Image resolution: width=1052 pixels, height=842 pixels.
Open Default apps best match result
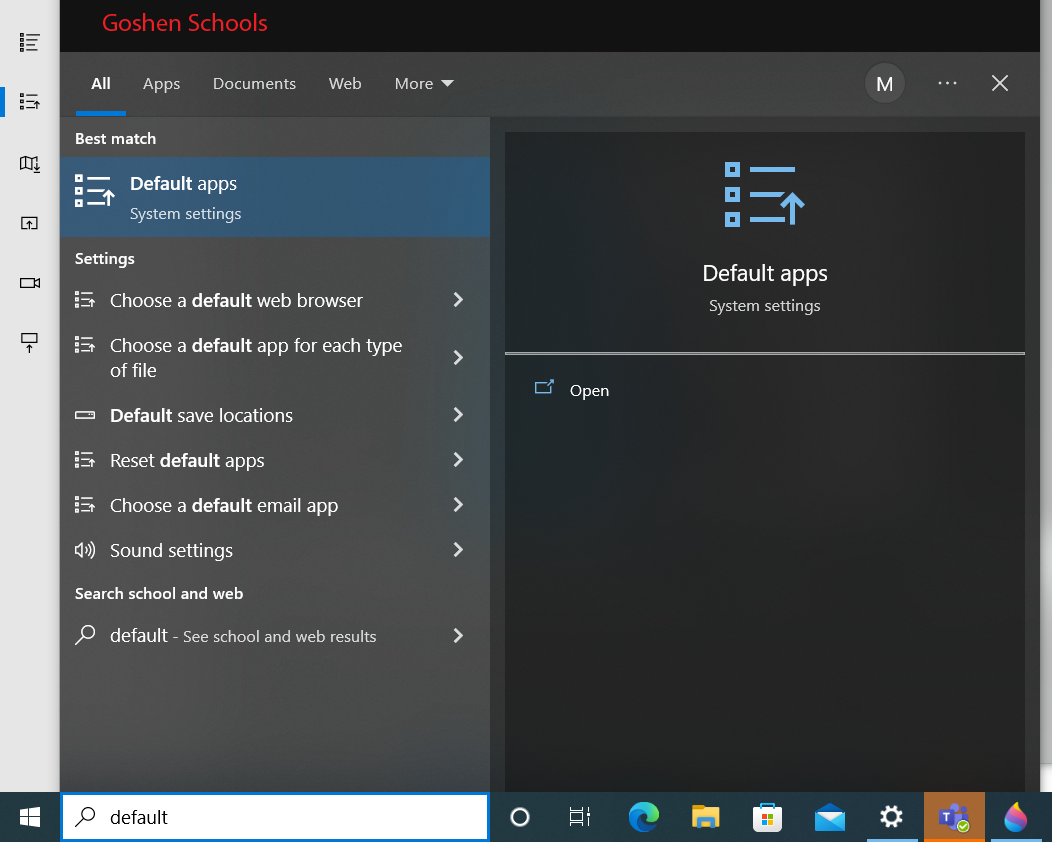pos(275,197)
